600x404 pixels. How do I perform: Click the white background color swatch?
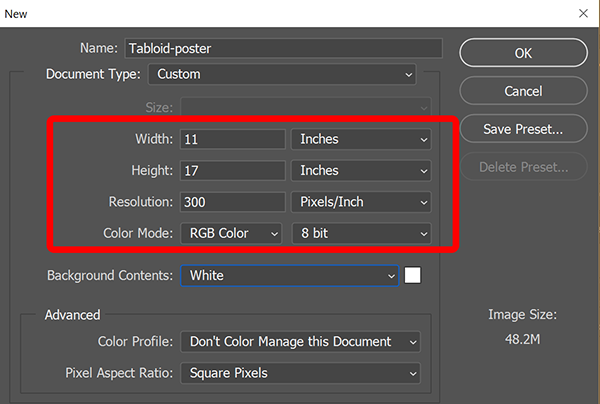click(412, 275)
